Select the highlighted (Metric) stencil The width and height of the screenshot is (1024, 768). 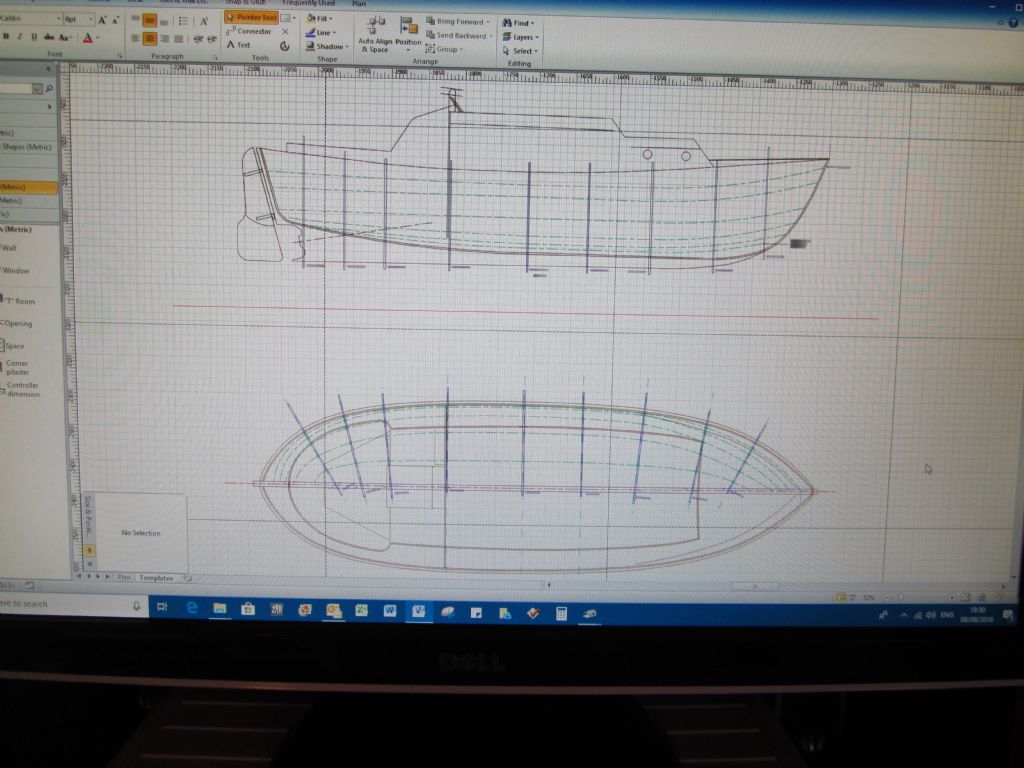[x=28, y=187]
